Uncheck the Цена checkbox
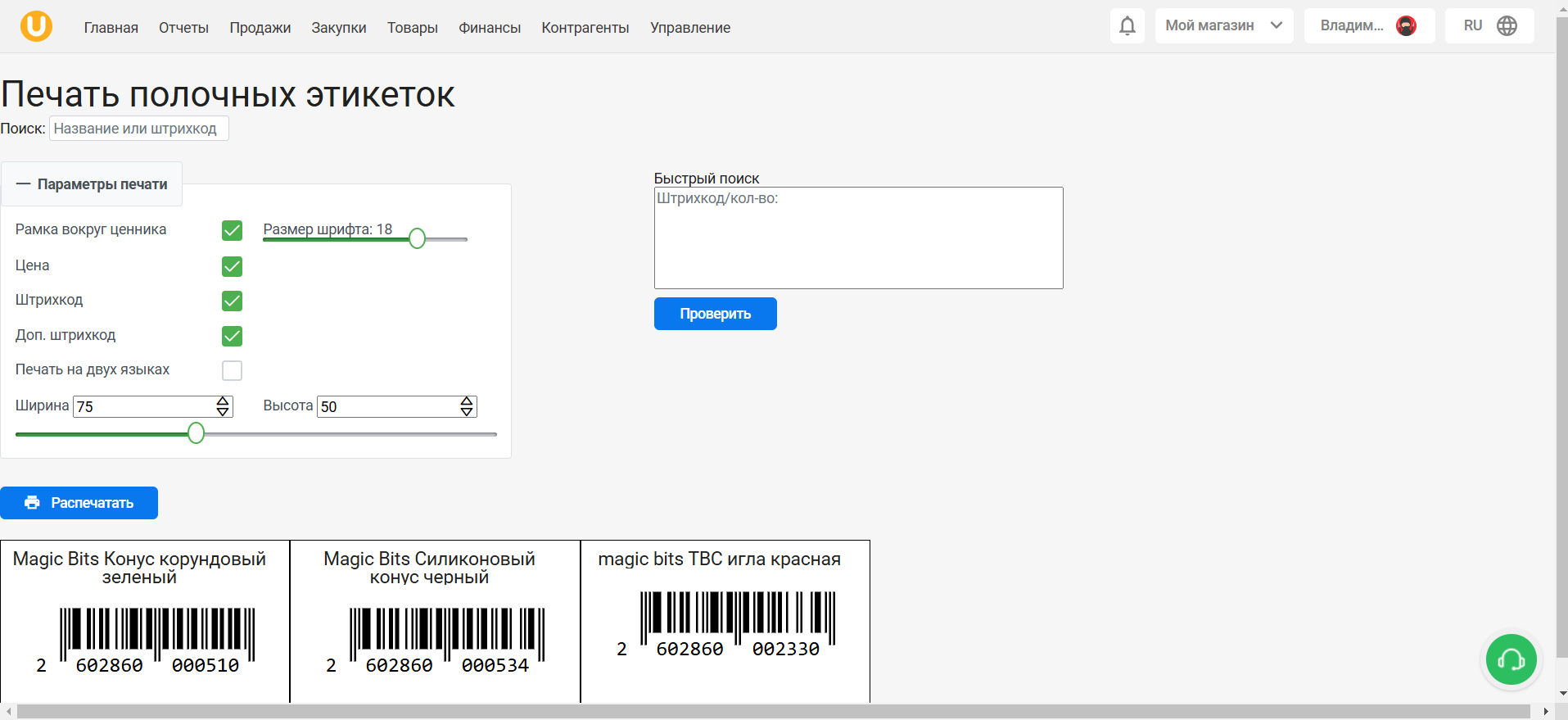This screenshot has height=720, width=1568. 232,266
